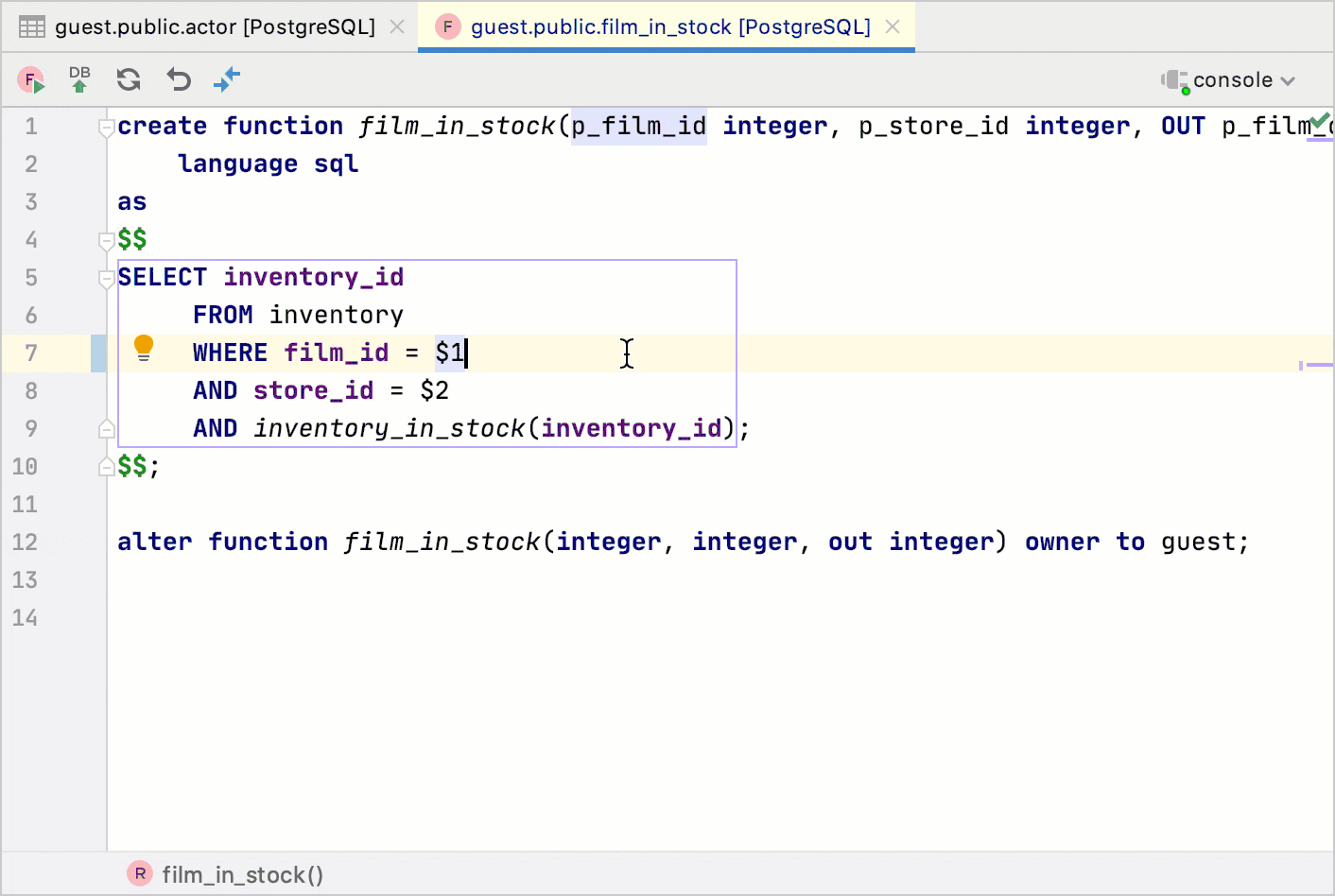The width and height of the screenshot is (1335, 896).
Task: Click the console session label
Action: pos(1231,80)
